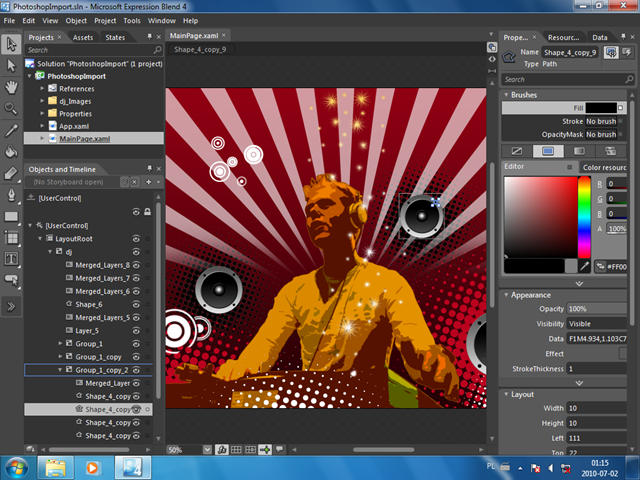Collapse the PhotoshopImport project
The height and width of the screenshot is (480, 640).
coord(29,76)
